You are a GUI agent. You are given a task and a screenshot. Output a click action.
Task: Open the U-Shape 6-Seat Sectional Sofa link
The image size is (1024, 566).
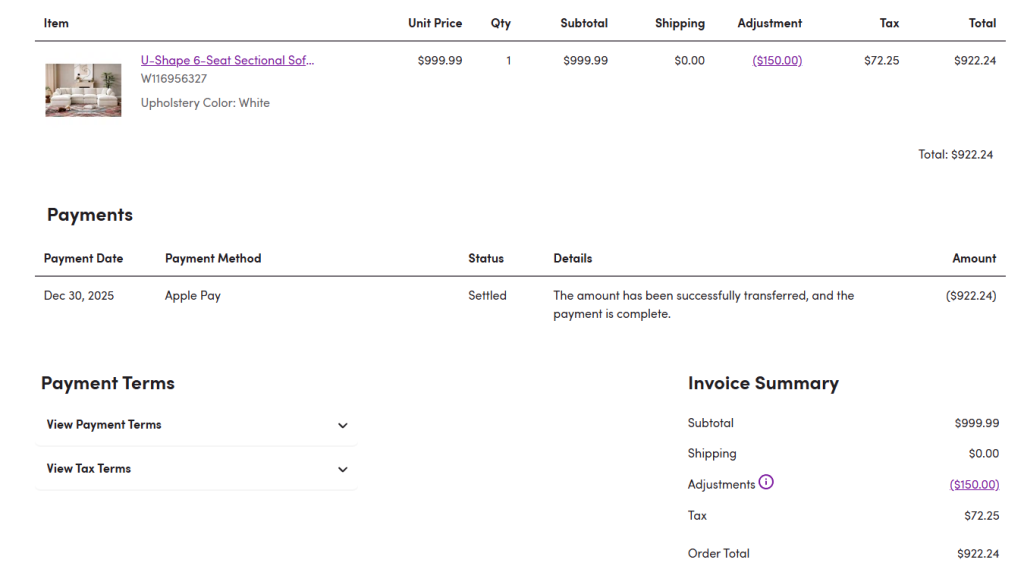pos(227,60)
